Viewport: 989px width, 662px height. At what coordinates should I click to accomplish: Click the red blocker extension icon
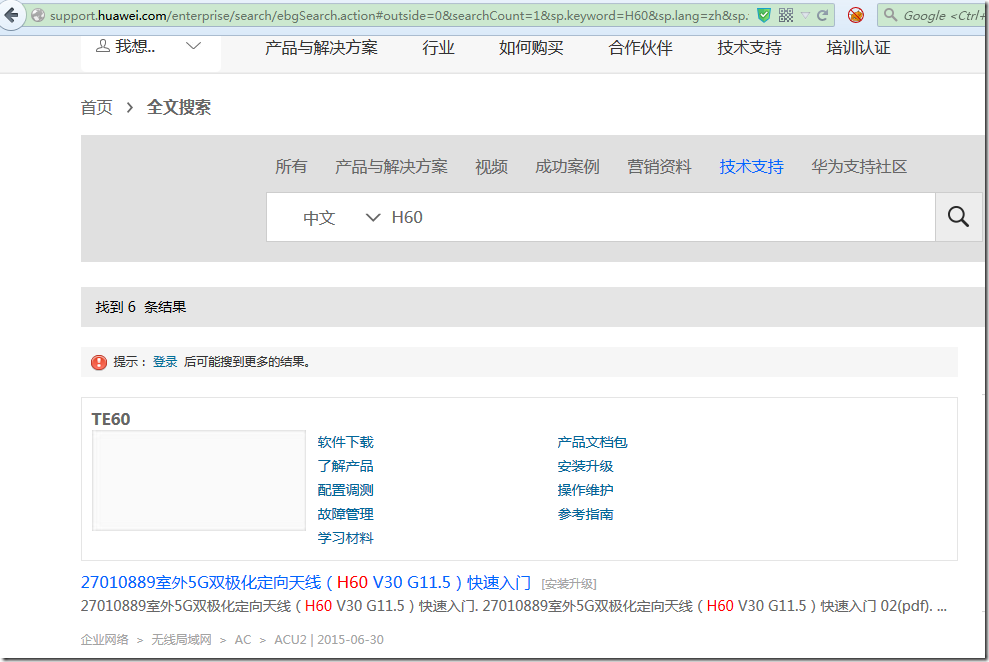click(856, 15)
